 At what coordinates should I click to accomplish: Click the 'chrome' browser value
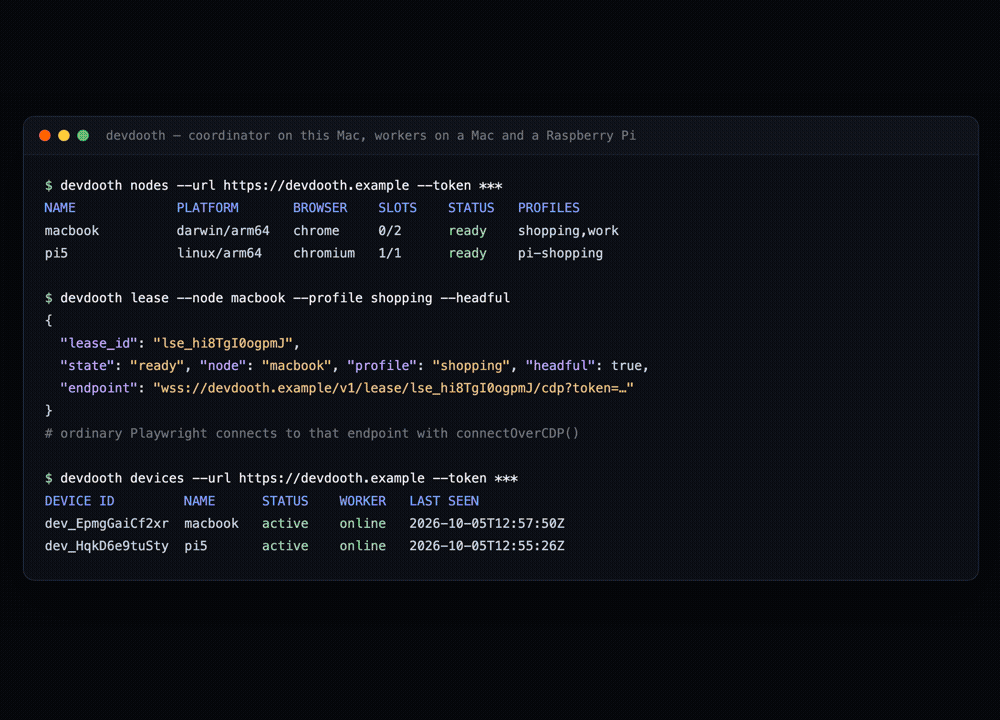pos(316,231)
